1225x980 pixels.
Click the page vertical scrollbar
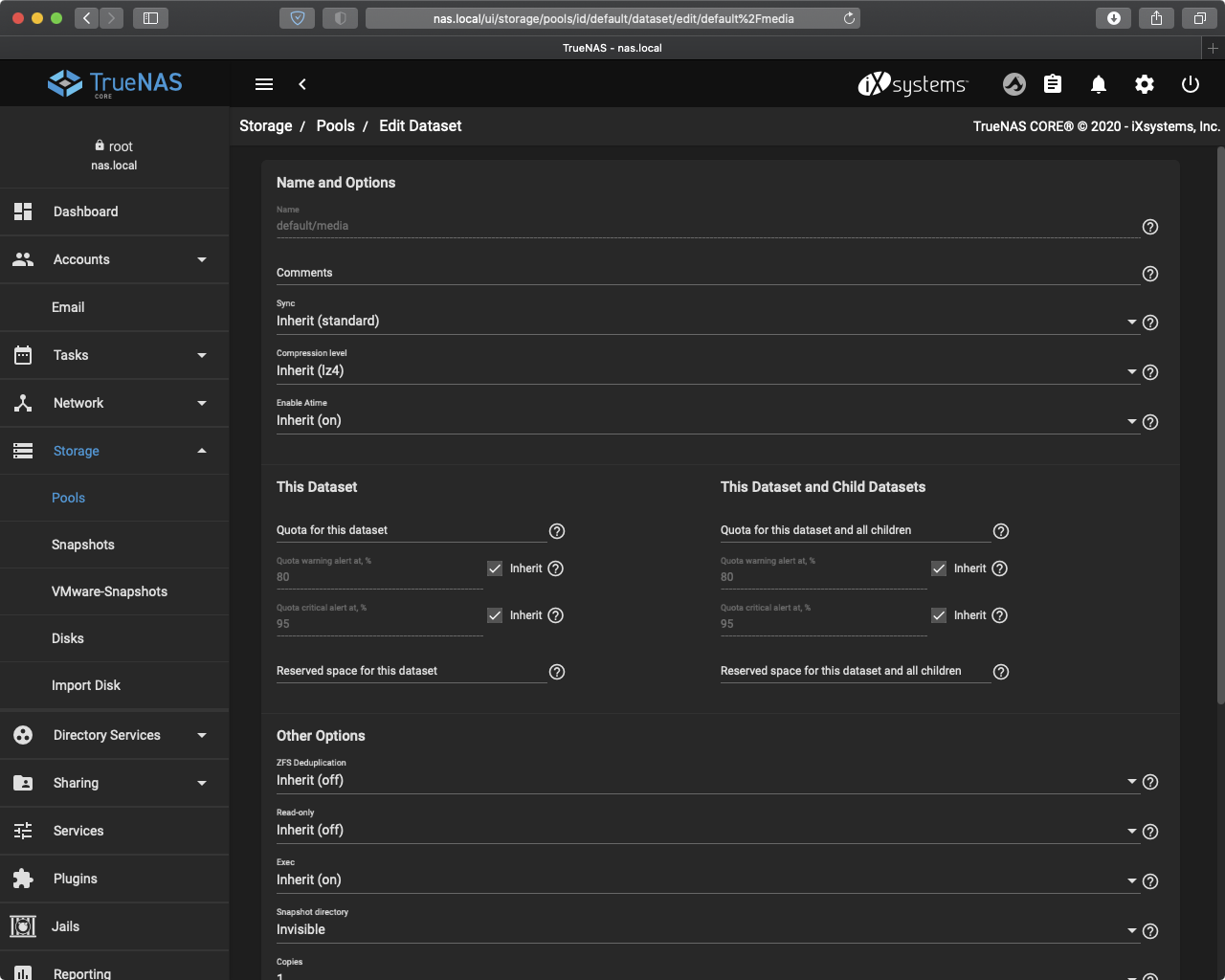[1220, 426]
